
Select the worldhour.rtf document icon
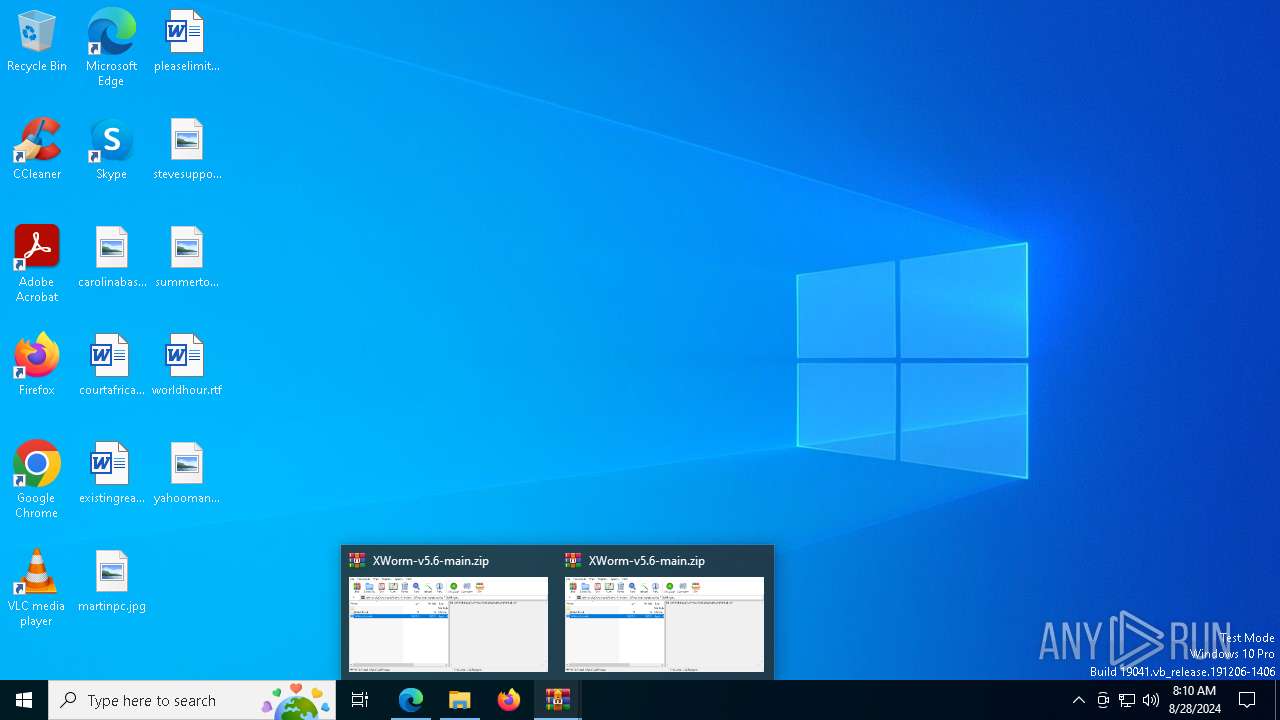click(x=186, y=366)
